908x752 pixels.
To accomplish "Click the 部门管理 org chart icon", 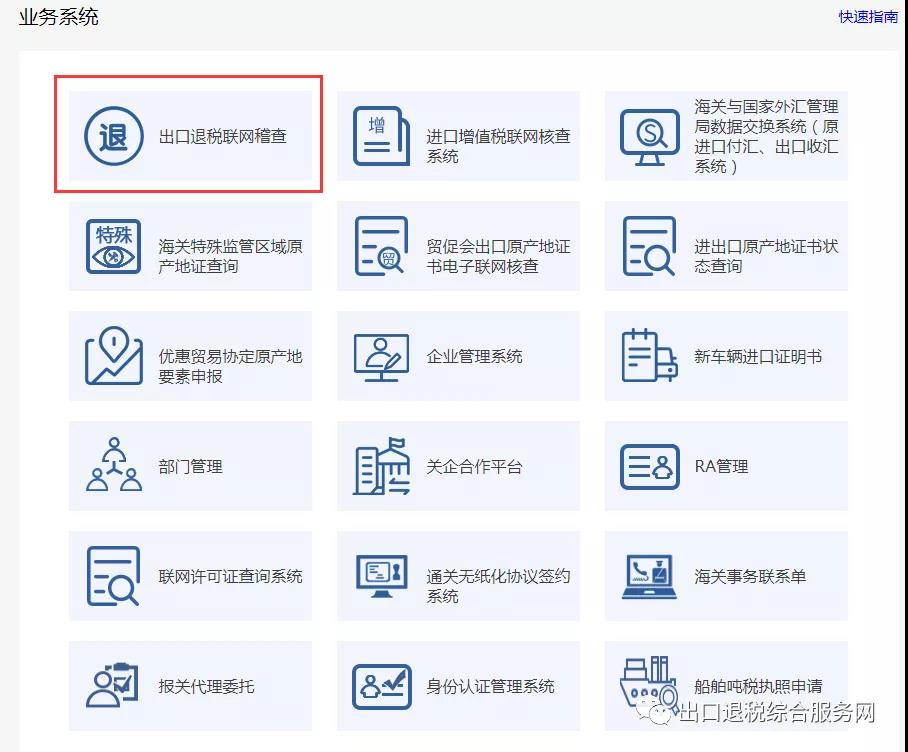I will (113, 466).
